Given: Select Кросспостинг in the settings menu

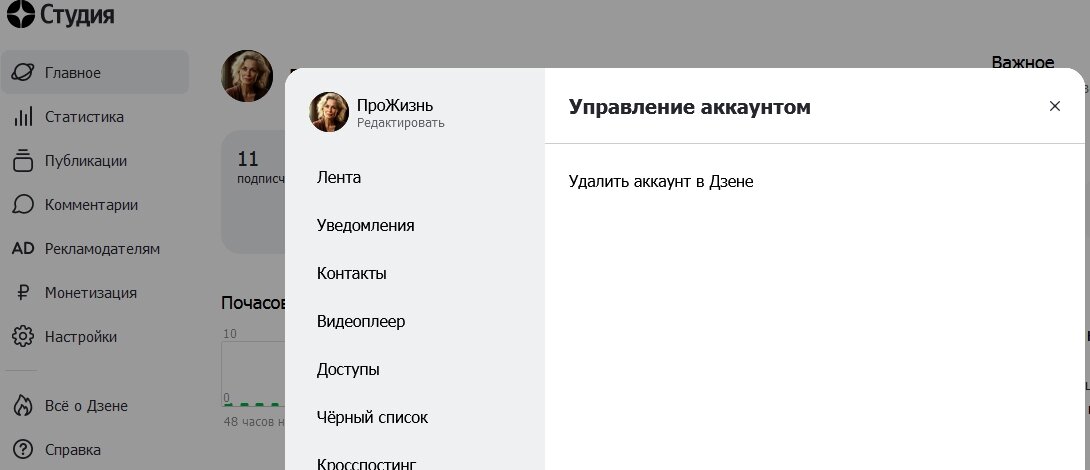Looking at the screenshot, I should [x=366, y=464].
